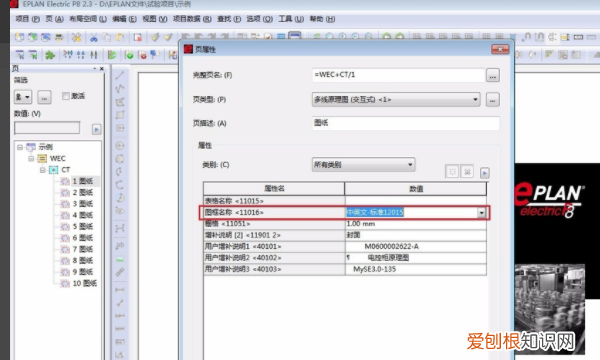600x360 pixels.
Task: Select the Ellipse drawing tool
Action: coord(120,158)
